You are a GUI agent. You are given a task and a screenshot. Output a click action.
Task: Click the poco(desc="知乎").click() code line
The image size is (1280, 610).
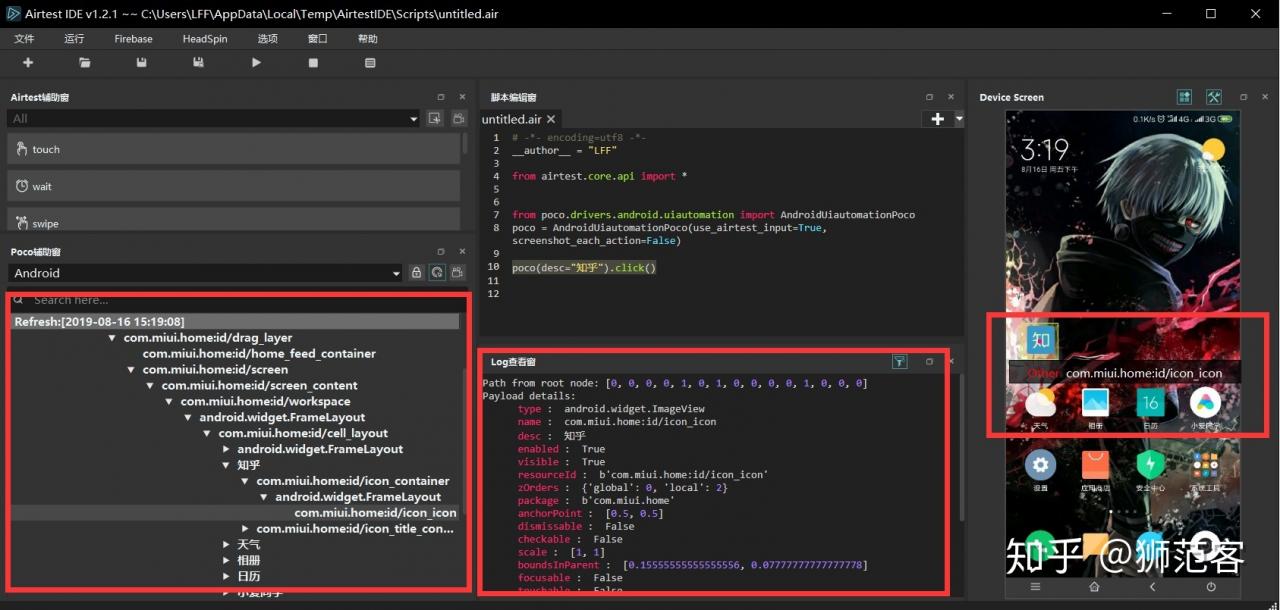pyautogui.click(x=584, y=268)
